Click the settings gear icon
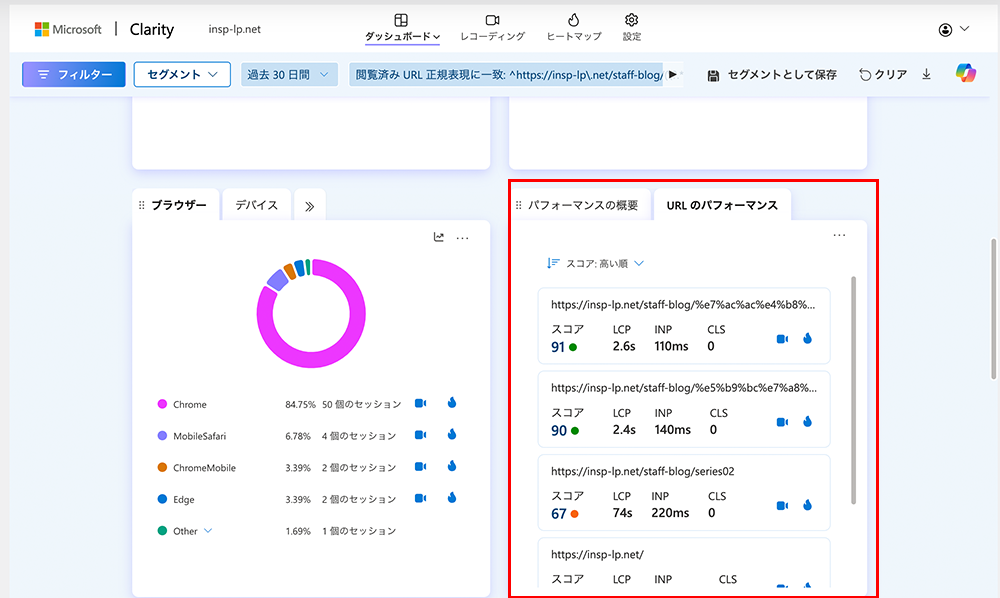The height and width of the screenshot is (598, 1000). click(631, 20)
